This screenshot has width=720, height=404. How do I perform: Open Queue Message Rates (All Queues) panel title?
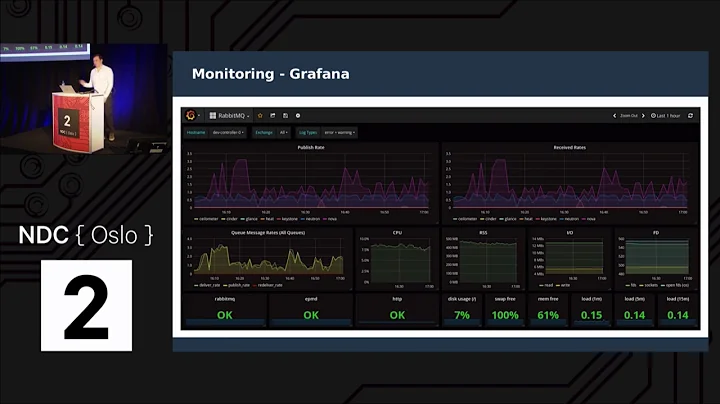(x=268, y=233)
